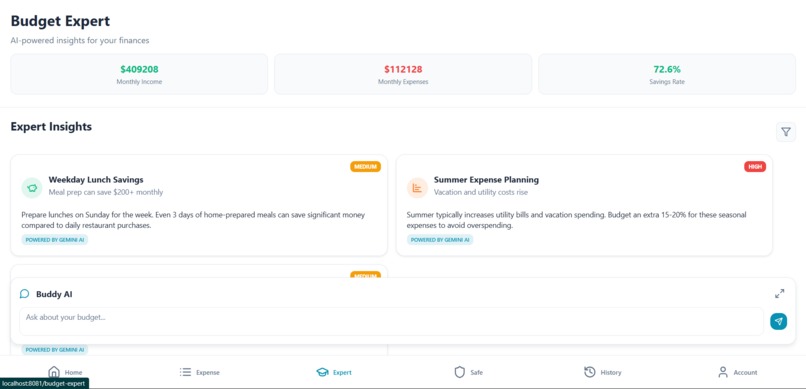Click the 'Expert Insights' heading

[51, 126]
